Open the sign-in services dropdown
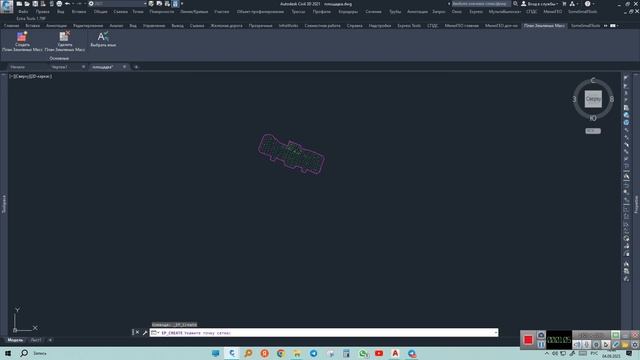640x360 pixels. click(x=540, y=4)
